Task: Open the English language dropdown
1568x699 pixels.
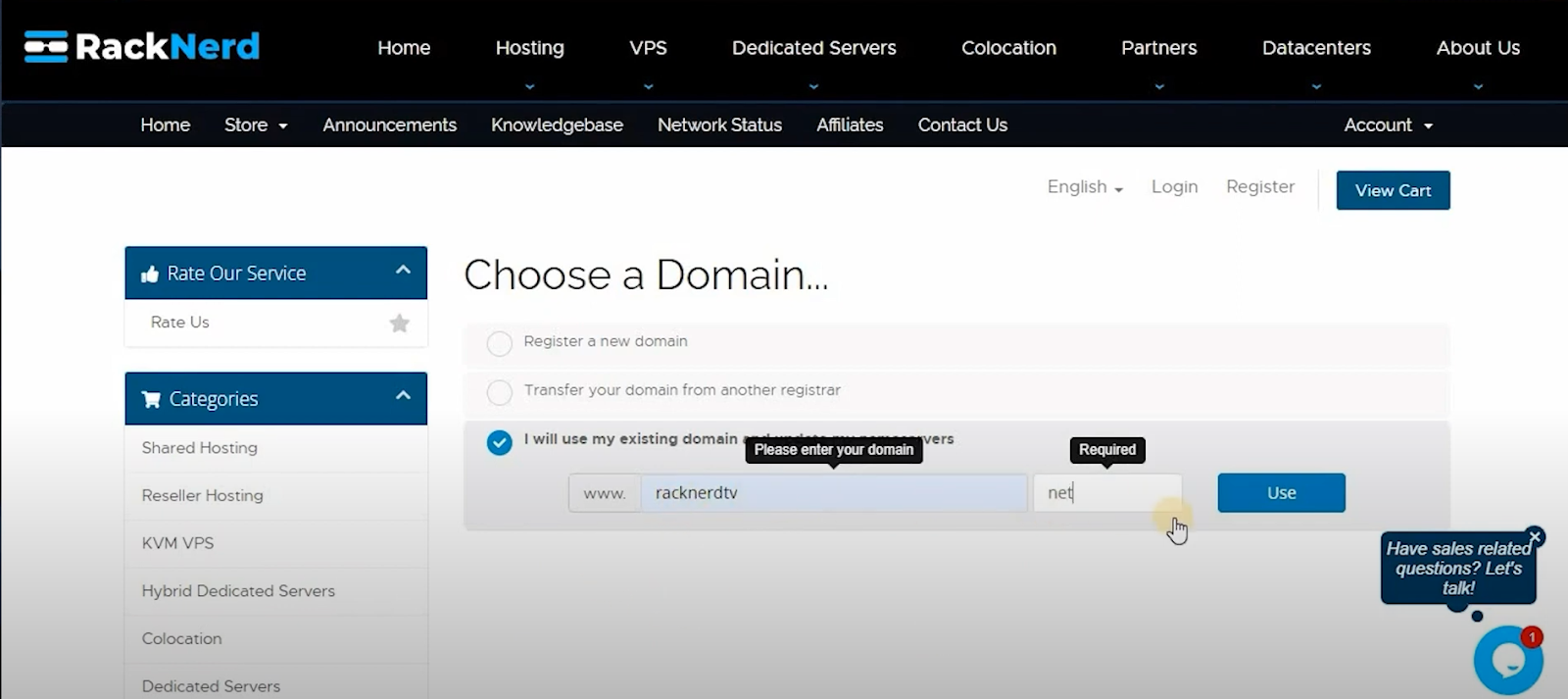Action: (1085, 186)
